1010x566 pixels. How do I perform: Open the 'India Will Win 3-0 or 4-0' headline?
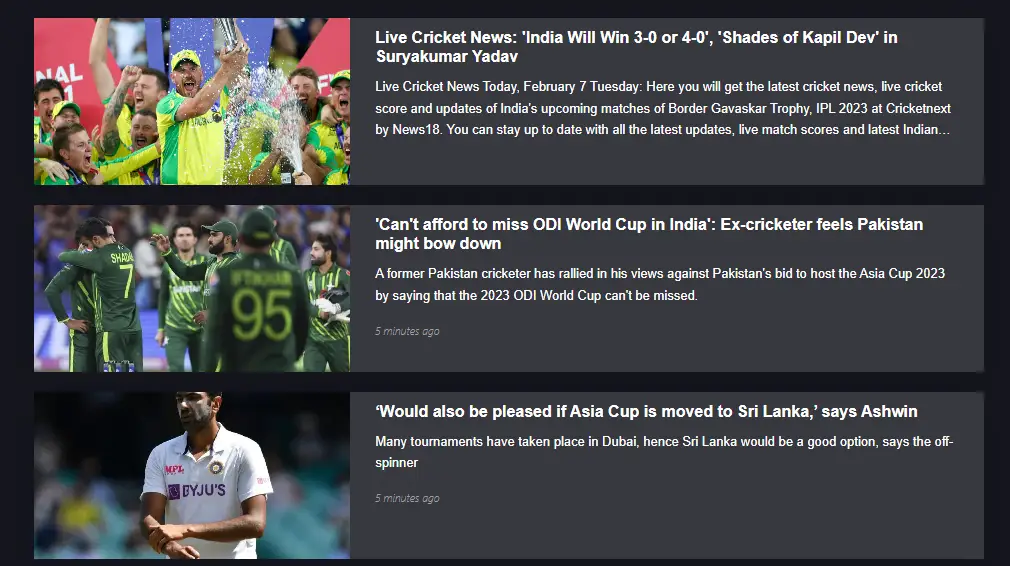(636, 47)
